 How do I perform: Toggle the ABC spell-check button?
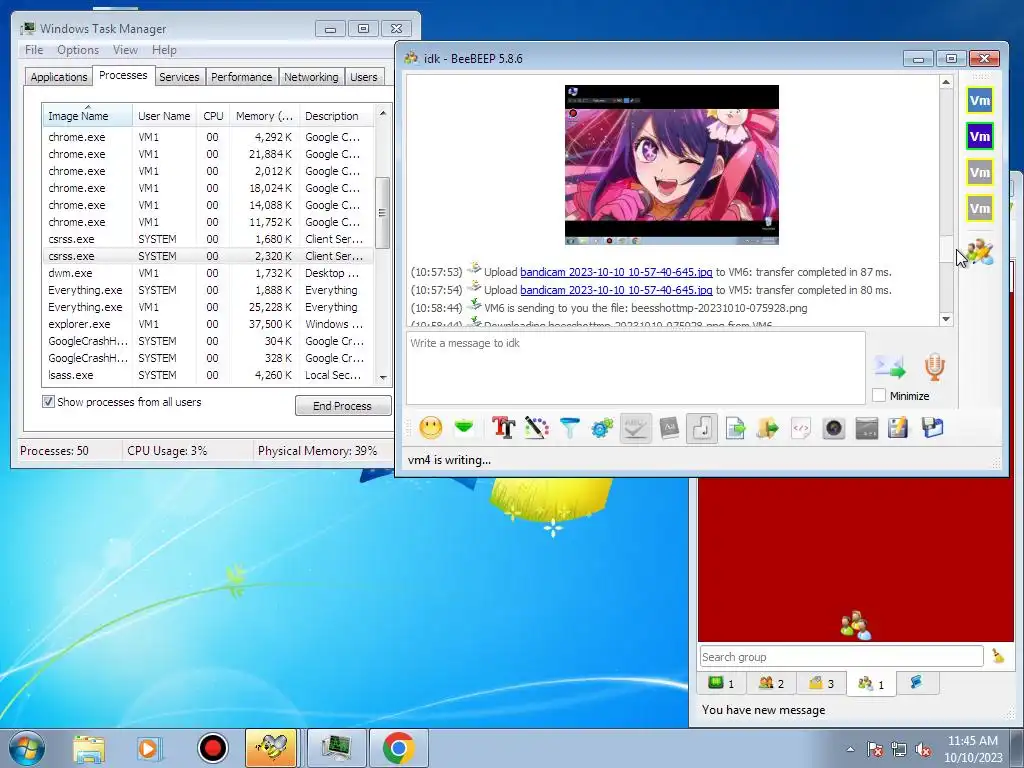(x=635, y=428)
